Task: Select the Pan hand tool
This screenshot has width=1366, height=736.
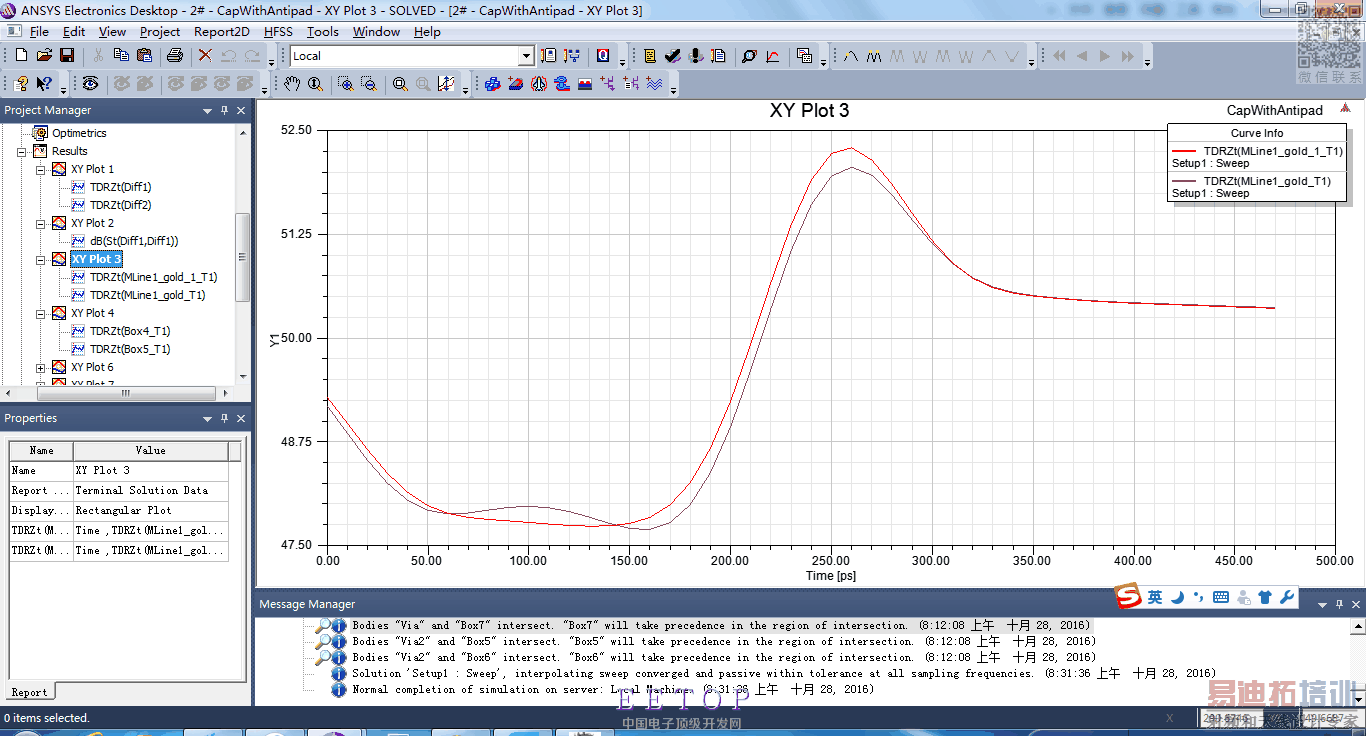Action: [292, 85]
